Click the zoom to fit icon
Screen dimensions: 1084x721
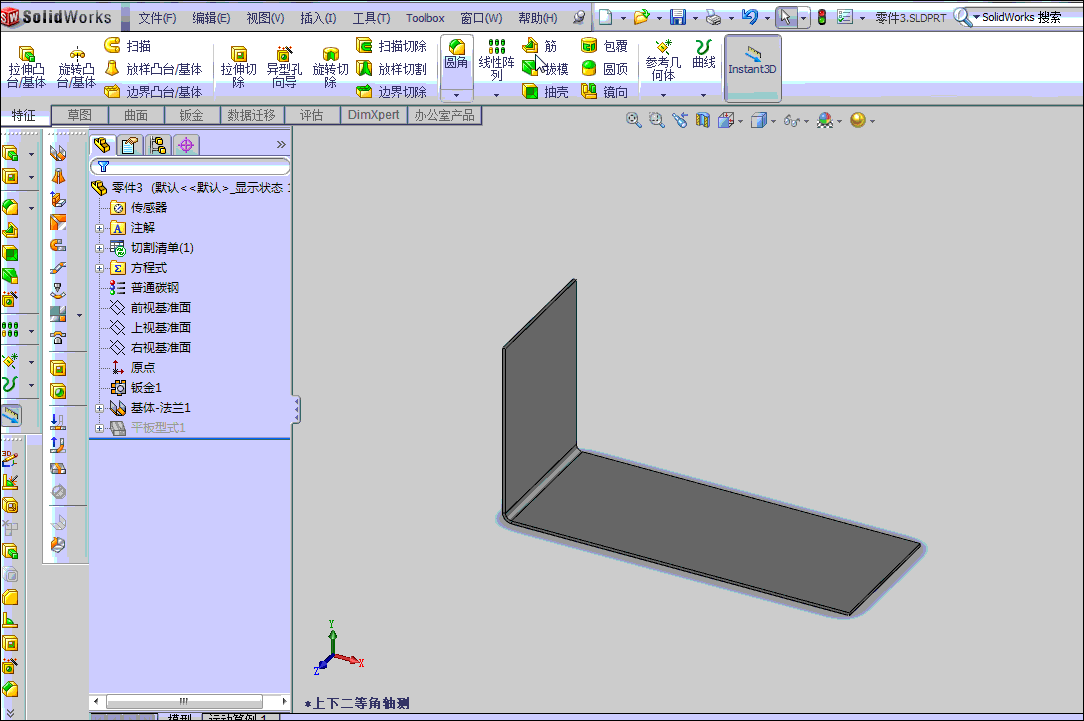coord(633,120)
